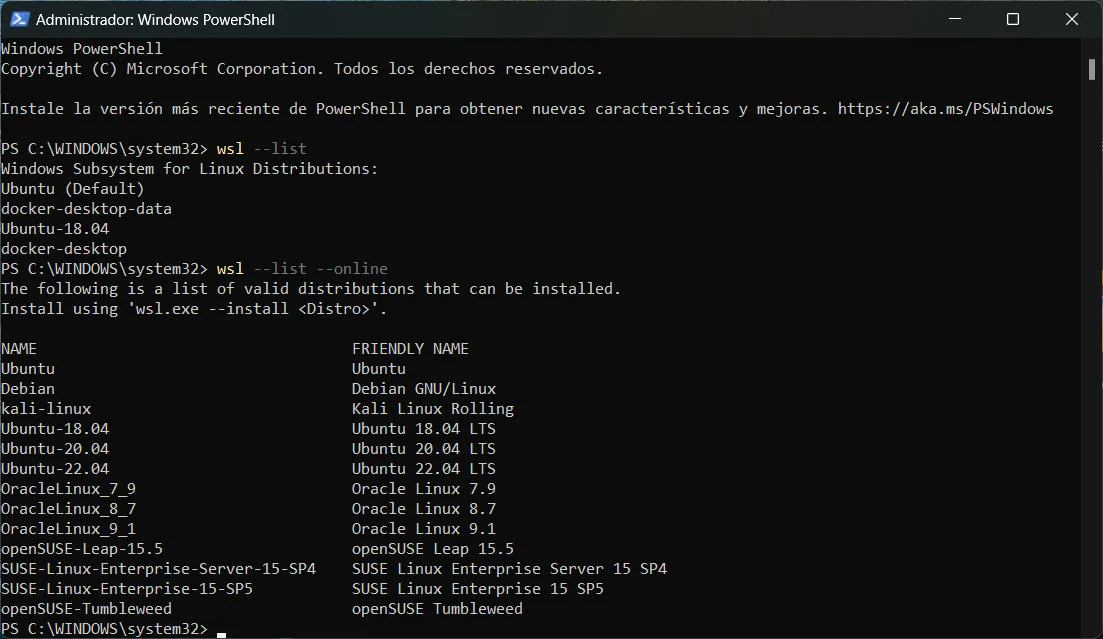Image resolution: width=1103 pixels, height=639 pixels.
Task: Click 'Ubuntu-22.04' in the NAME column
Action: 56,469
